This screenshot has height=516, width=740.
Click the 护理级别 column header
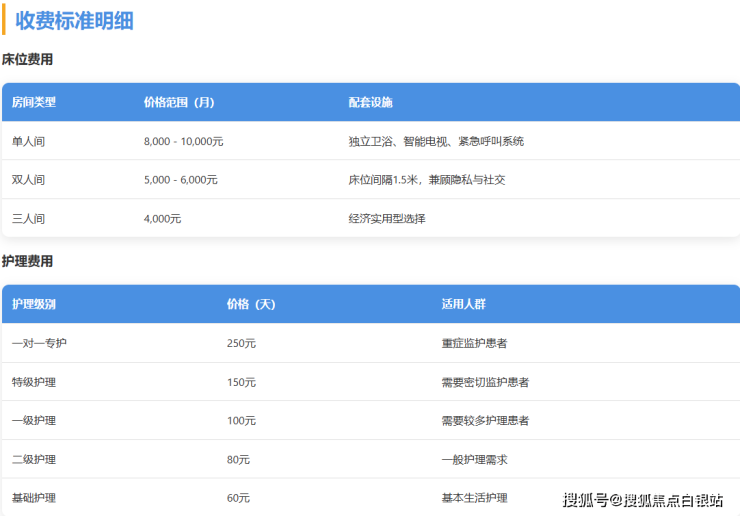[34, 304]
